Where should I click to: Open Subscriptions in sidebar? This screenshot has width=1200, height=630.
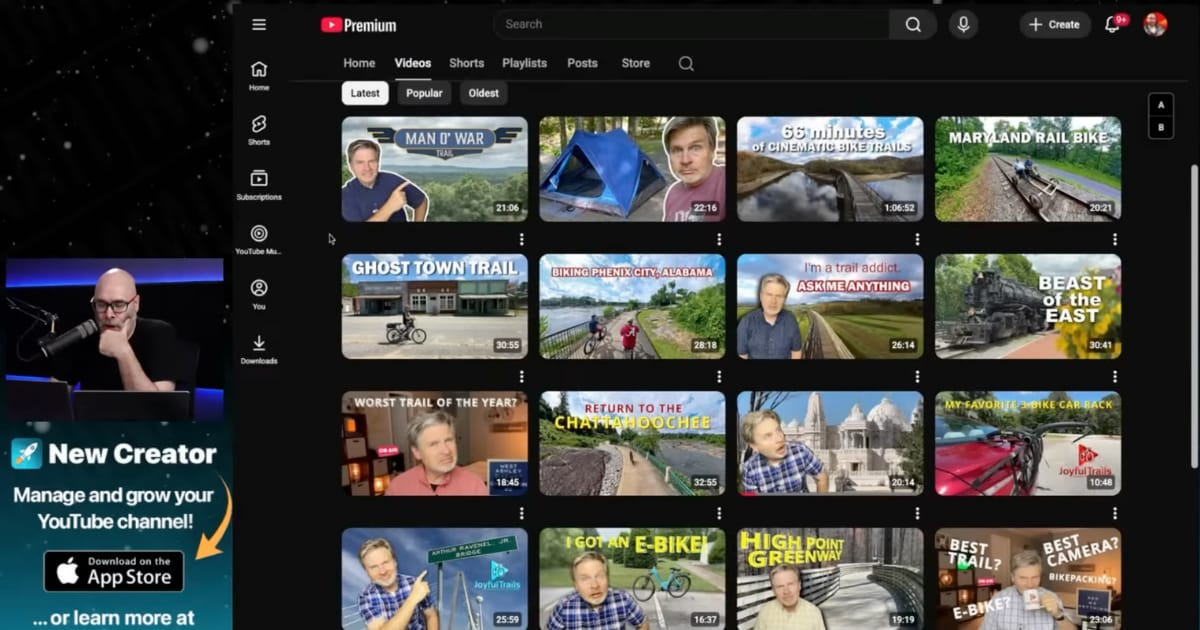click(x=259, y=185)
